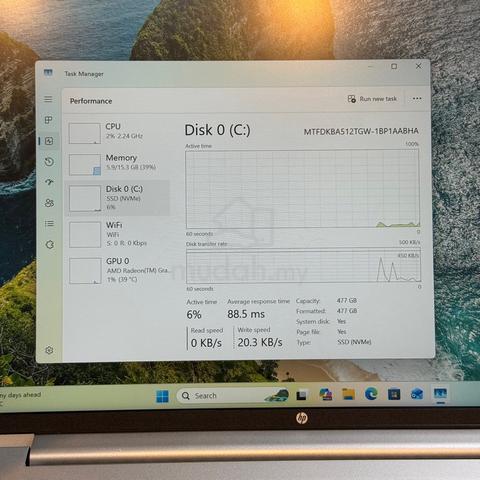Launch Copilot from the taskbar

point(325,394)
